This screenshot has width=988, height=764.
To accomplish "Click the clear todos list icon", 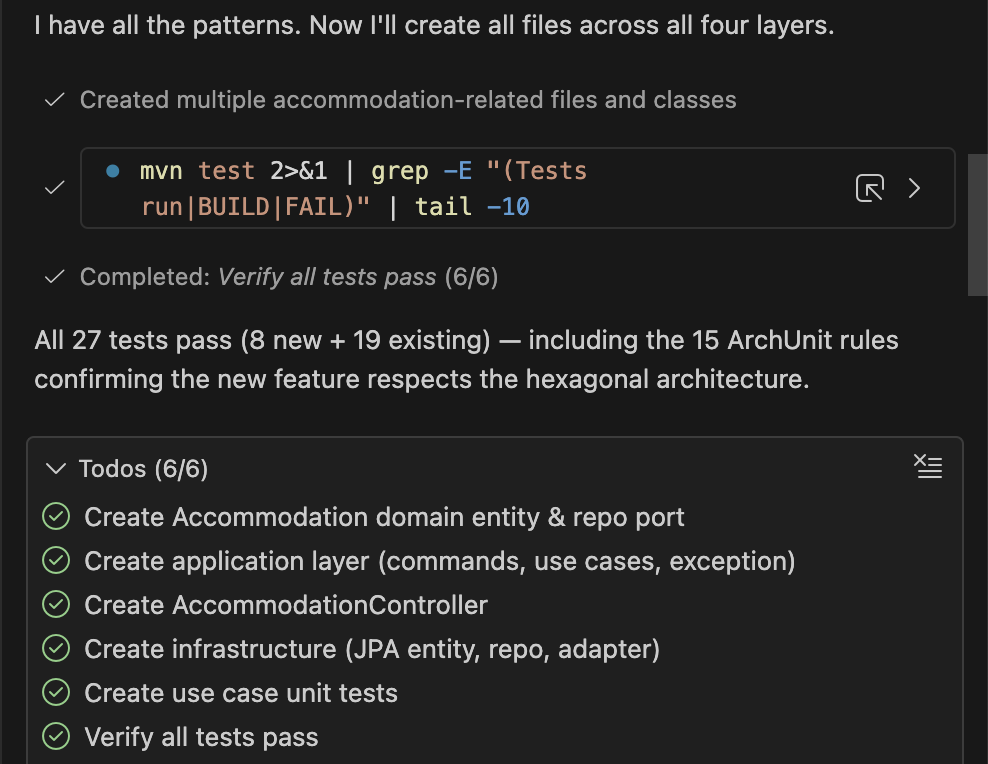I will pos(928,466).
